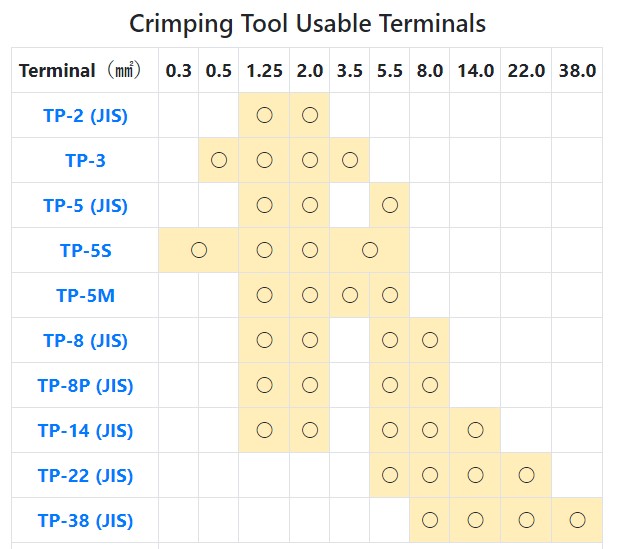Click the TP-3 row circle under 0.5
This screenshot has height=549, width=637.
218,160
